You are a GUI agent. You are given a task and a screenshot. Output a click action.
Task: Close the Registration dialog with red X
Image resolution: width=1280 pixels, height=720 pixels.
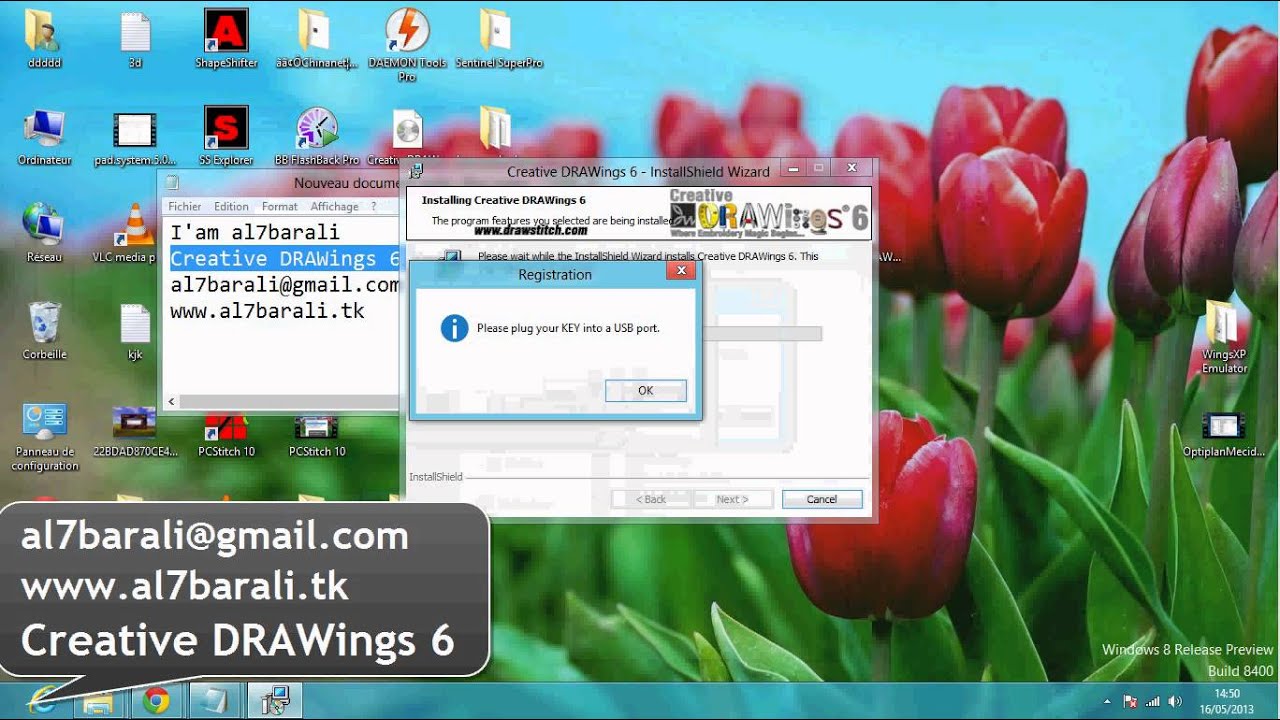(682, 271)
